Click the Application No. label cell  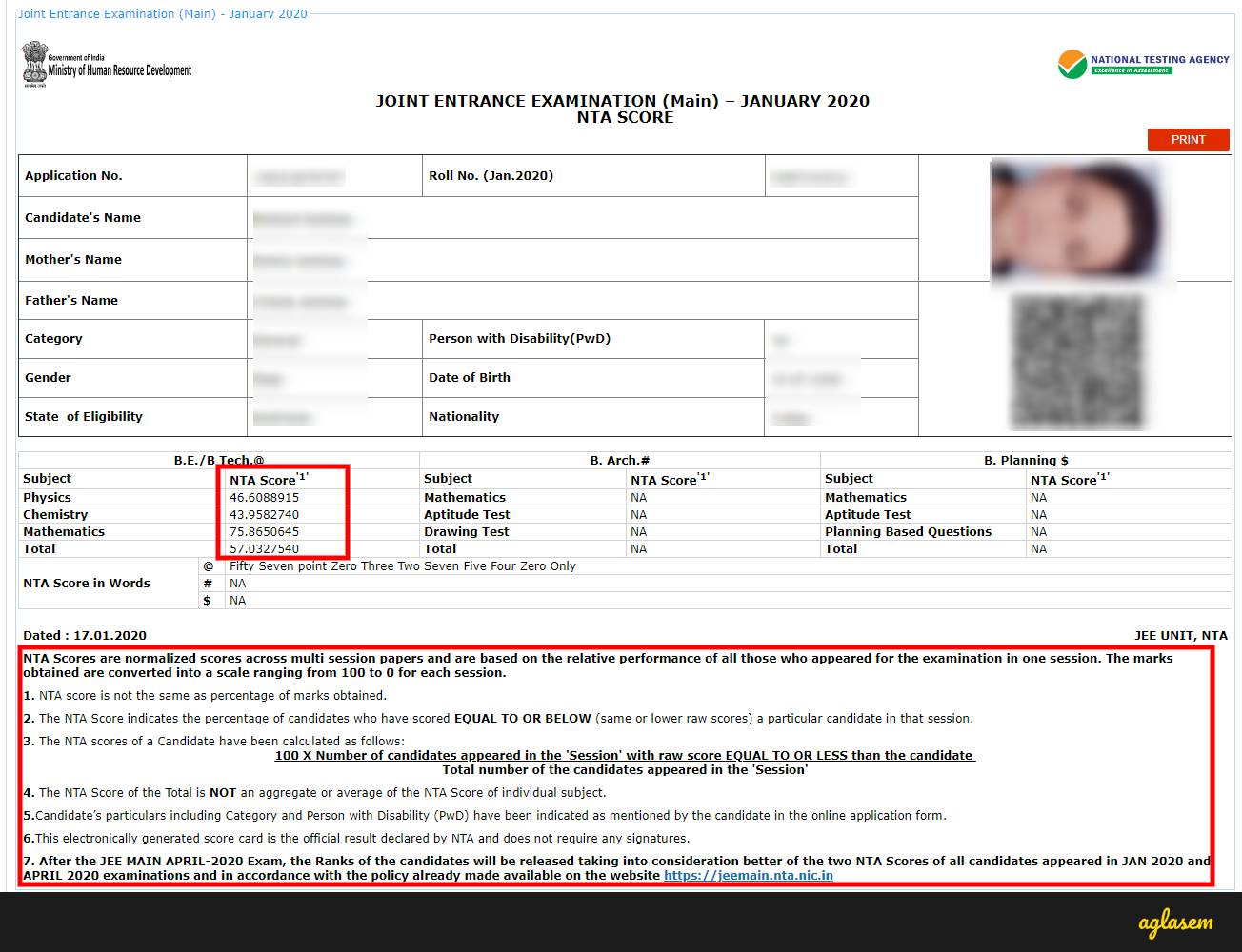point(73,176)
